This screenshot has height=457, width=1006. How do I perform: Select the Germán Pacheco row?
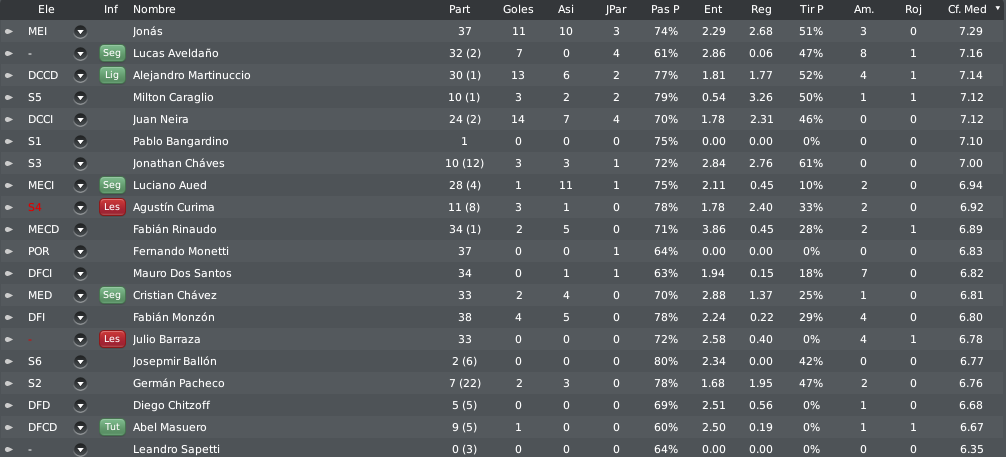[x=503, y=383]
